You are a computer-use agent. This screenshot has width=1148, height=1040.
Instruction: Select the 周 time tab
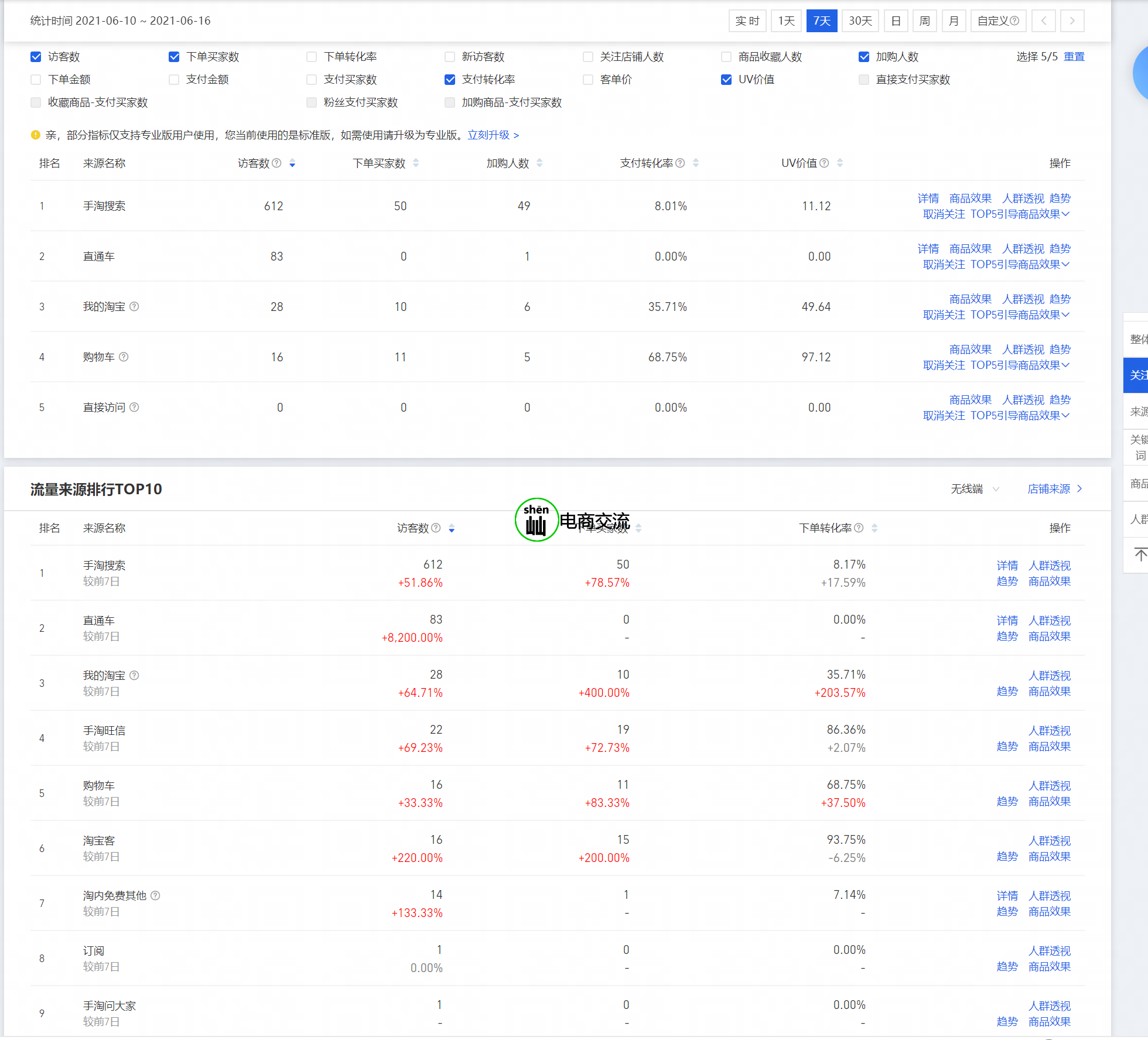[925, 21]
